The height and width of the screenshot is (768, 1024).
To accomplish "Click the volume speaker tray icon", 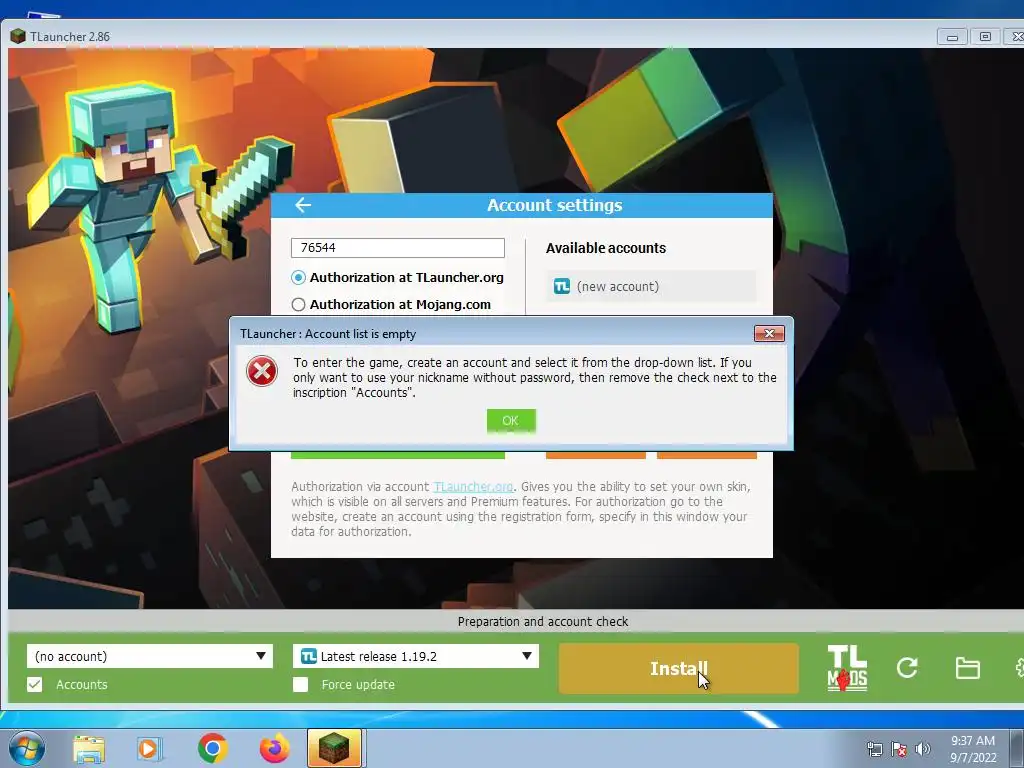I will [x=922, y=749].
